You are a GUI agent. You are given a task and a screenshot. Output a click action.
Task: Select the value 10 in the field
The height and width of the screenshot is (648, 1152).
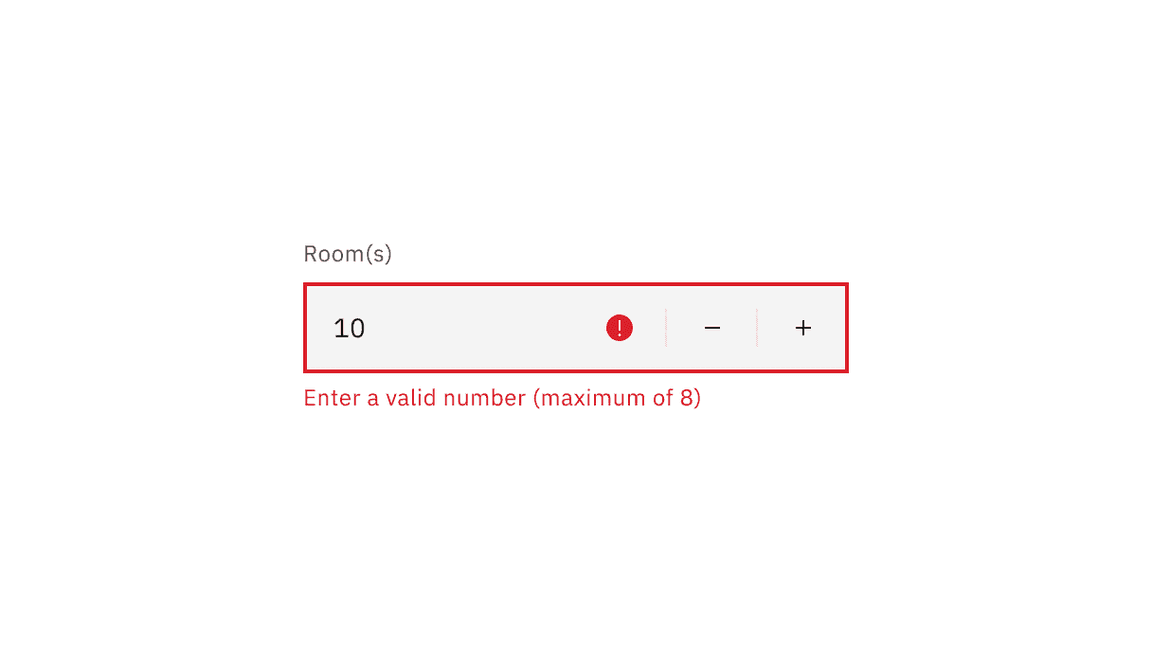click(348, 327)
